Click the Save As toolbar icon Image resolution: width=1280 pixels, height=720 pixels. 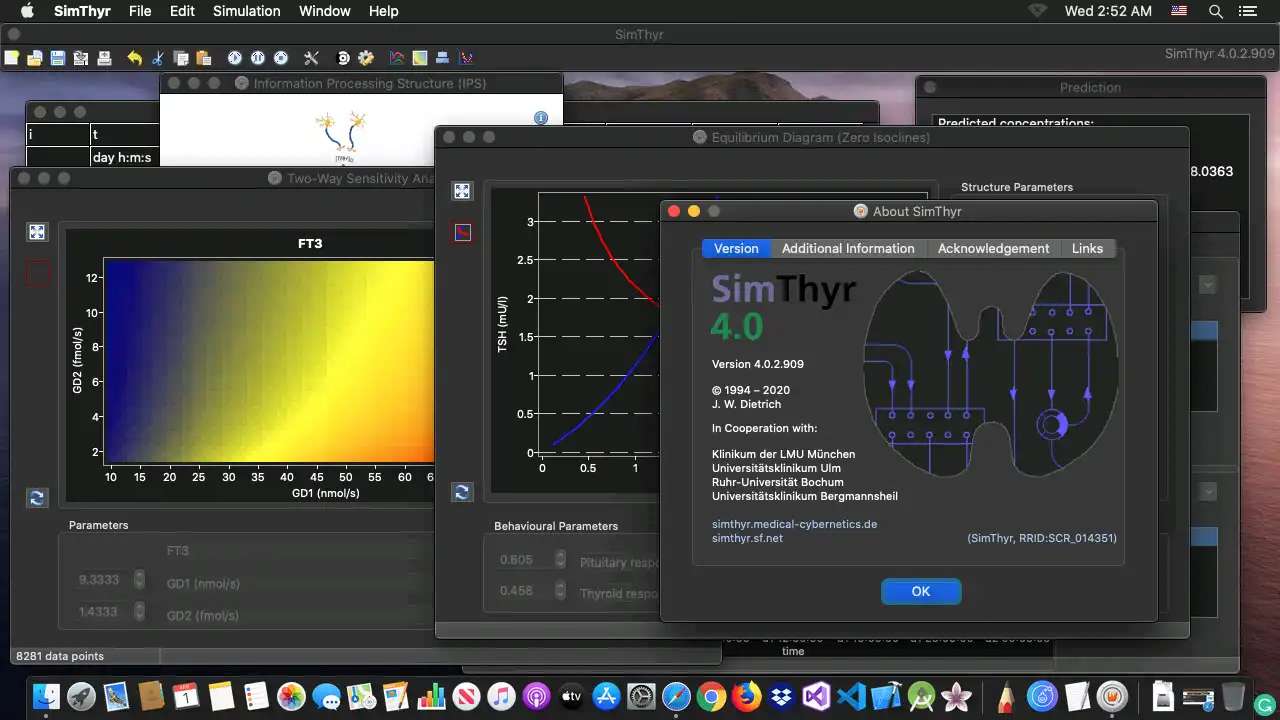point(81,58)
